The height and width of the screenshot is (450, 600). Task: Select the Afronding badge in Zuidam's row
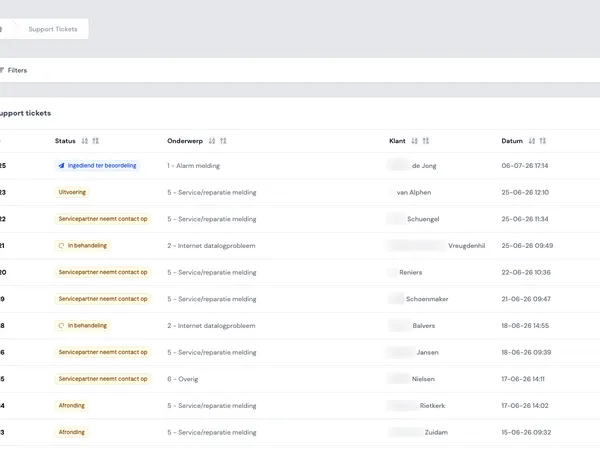coord(72,432)
